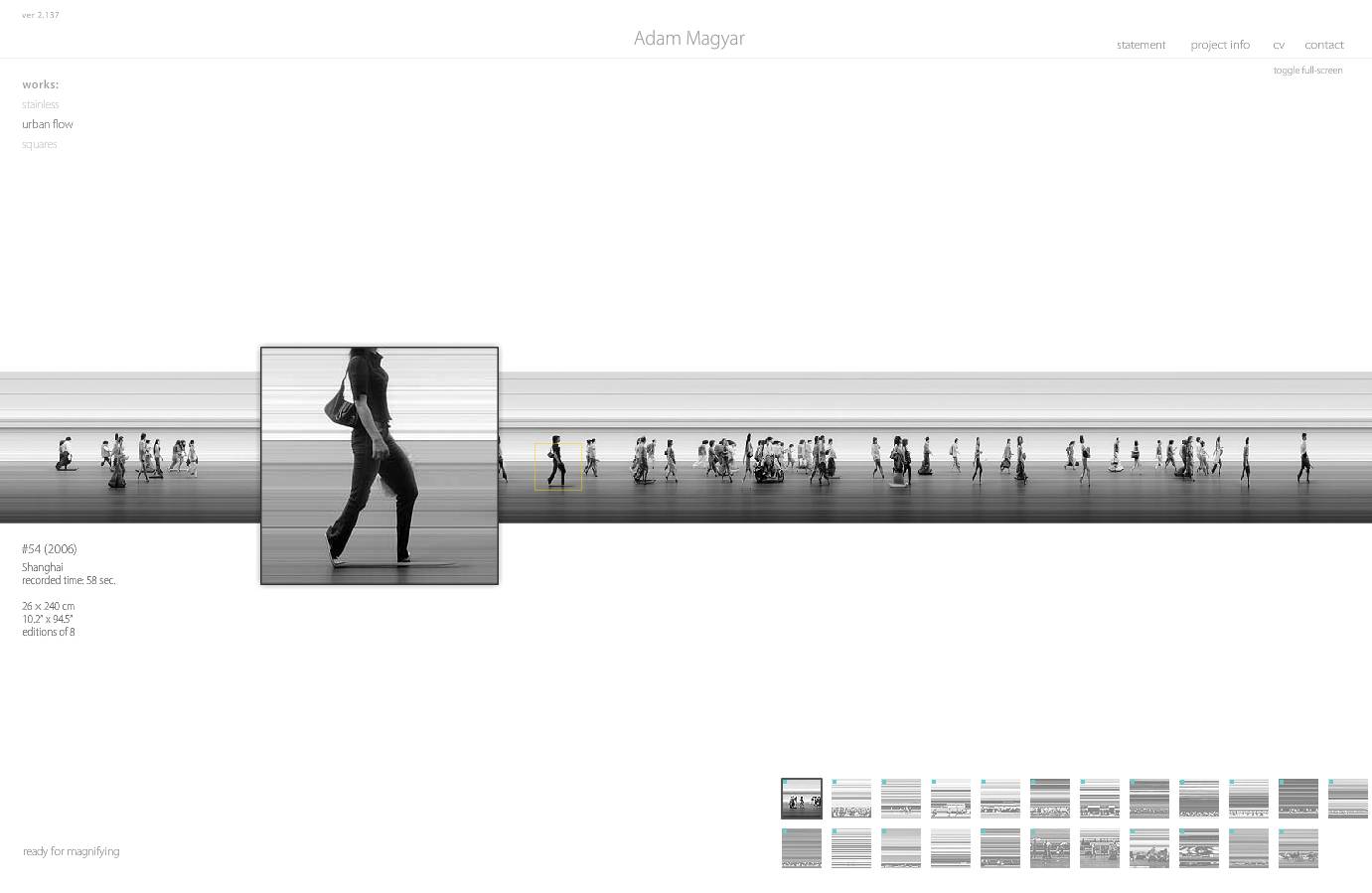
Task: Select the last thumbnail in the bottom row
Action: tap(1298, 848)
